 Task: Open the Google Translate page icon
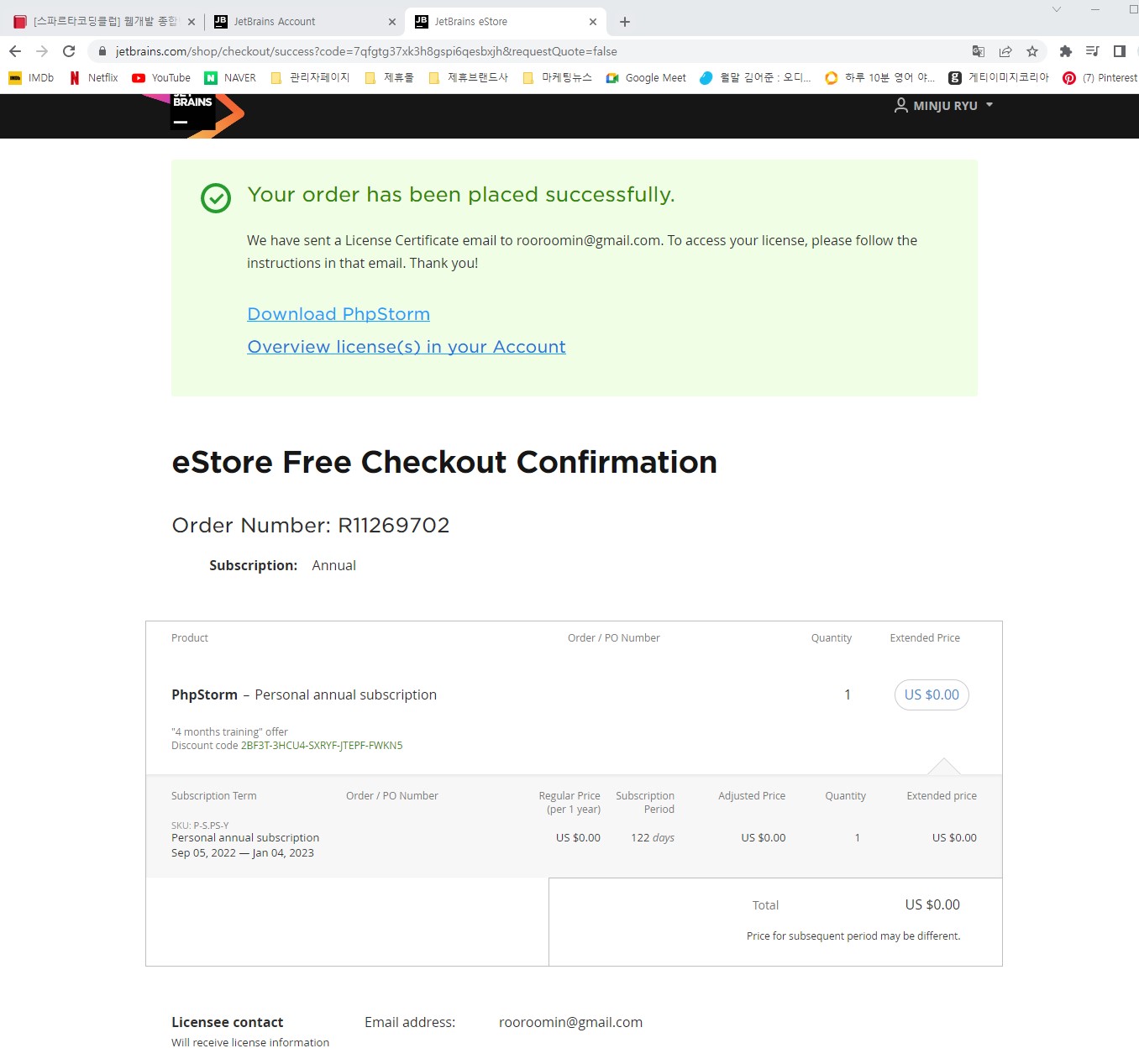pyautogui.click(x=979, y=51)
